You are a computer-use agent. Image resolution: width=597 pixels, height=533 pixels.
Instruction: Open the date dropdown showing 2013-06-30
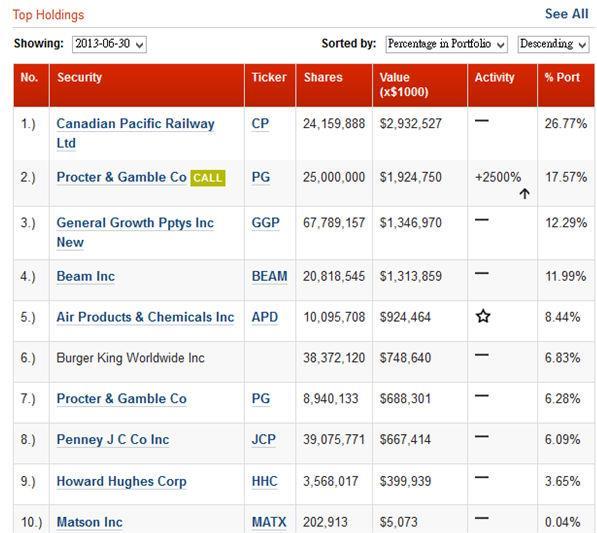[x=109, y=44]
